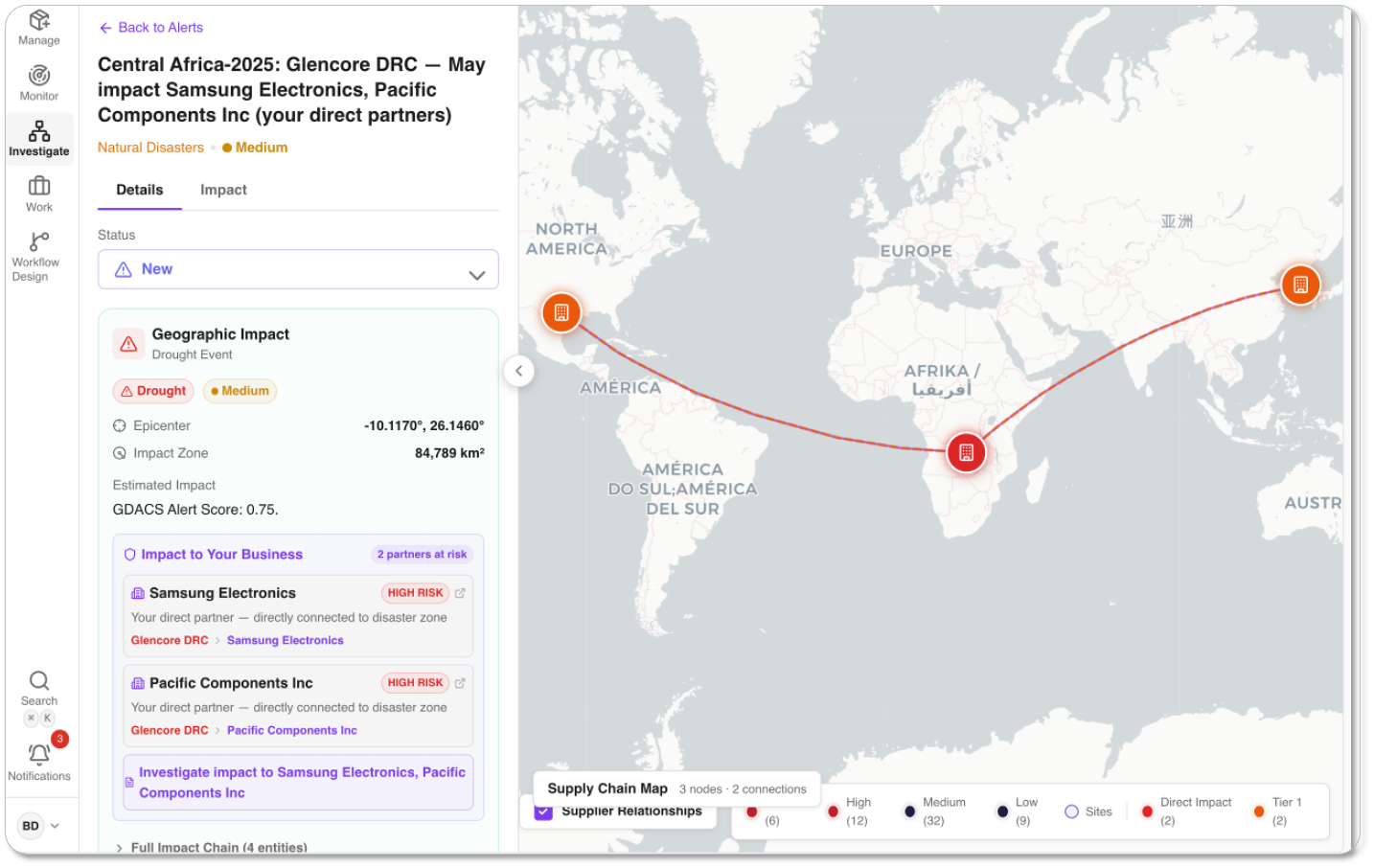1374x868 pixels.
Task: Open Samsung Electronics external link icon
Action: tap(460, 593)
